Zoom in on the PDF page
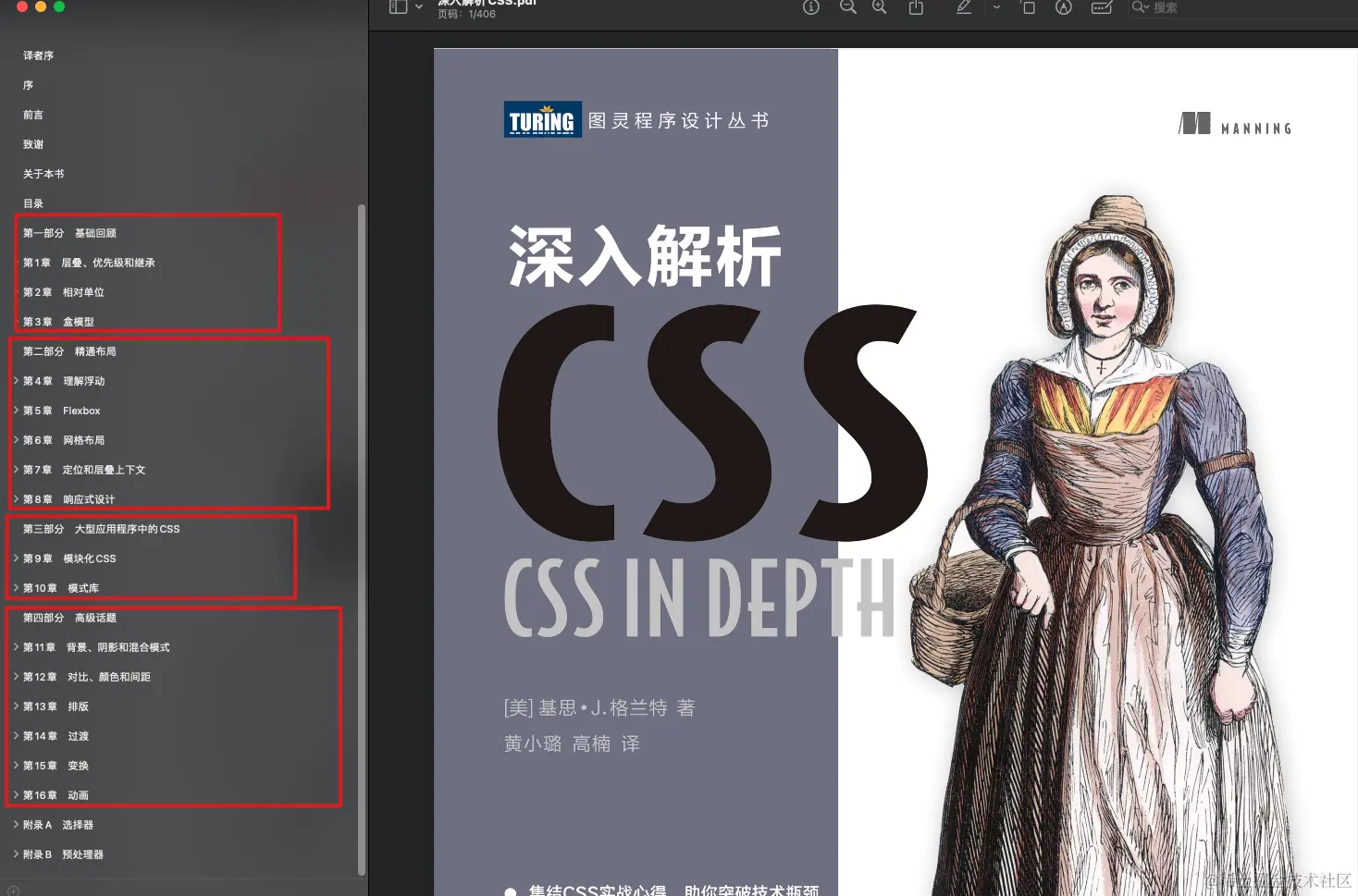1358x896 pixels. tap(879, 6)
